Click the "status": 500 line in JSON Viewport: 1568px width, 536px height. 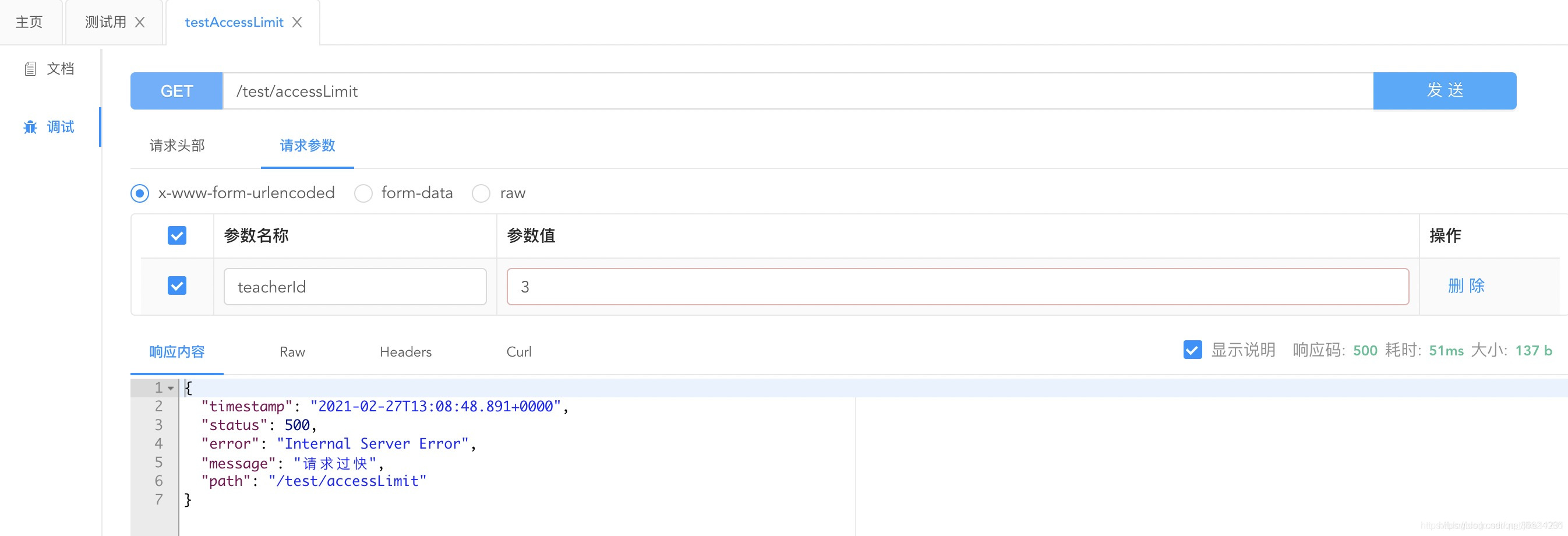(x=259, y=425)
